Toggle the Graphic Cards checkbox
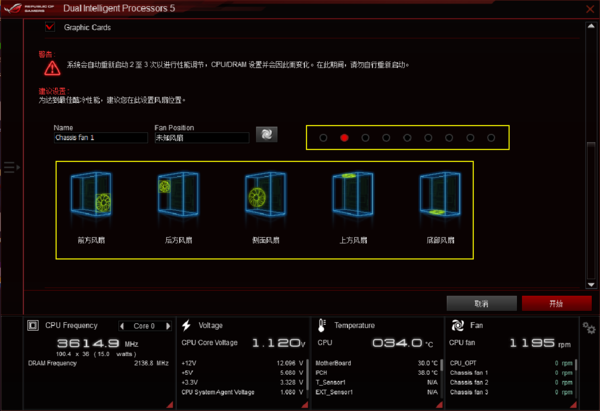Image resolution: width=600 pixels, height=411 pixels. (50, 27)
